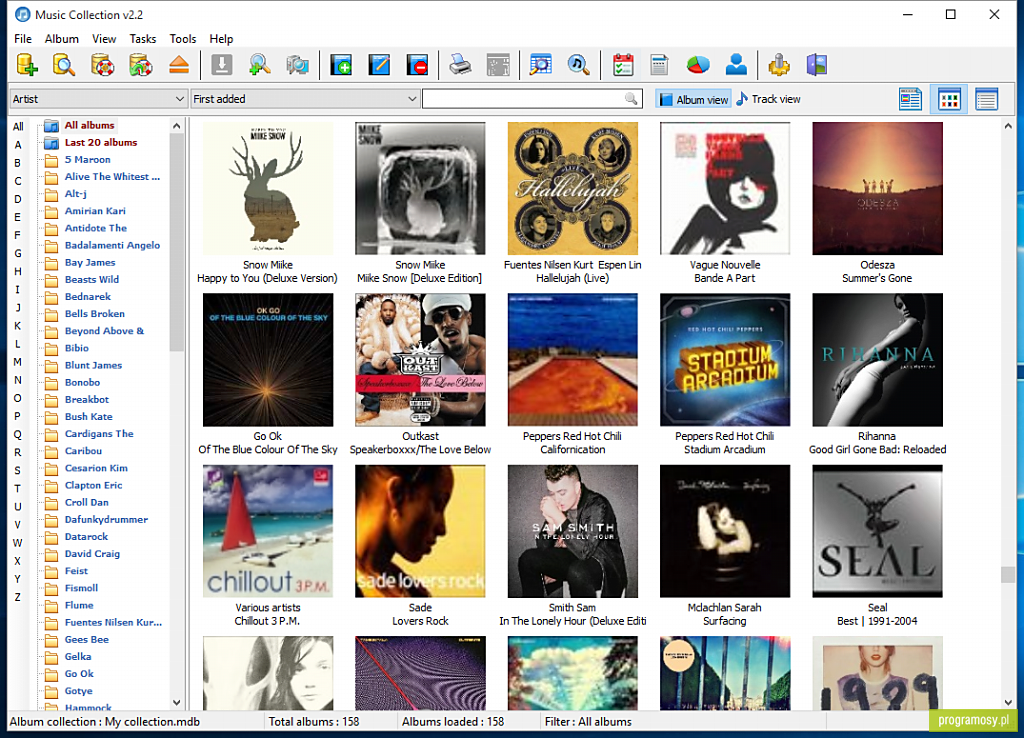Click the restore database toolbar icon
Viewport: 1024px width, 738px height.
point(140,65)
